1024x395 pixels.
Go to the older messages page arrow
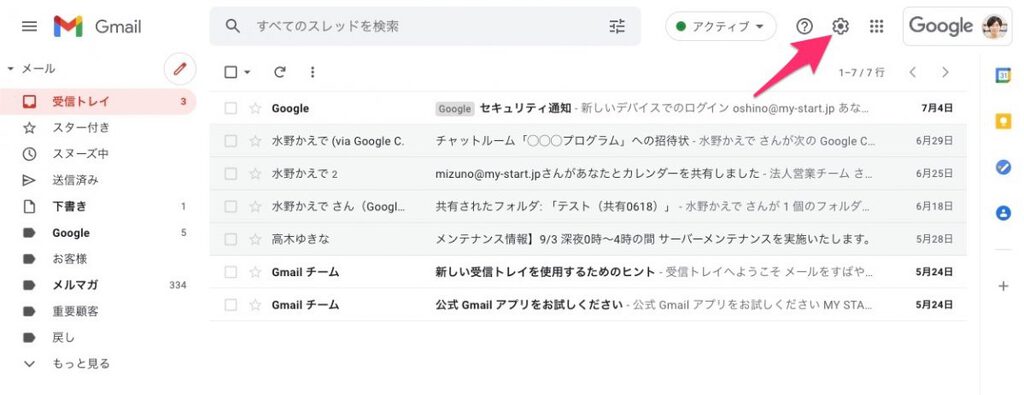pos(945,72)
